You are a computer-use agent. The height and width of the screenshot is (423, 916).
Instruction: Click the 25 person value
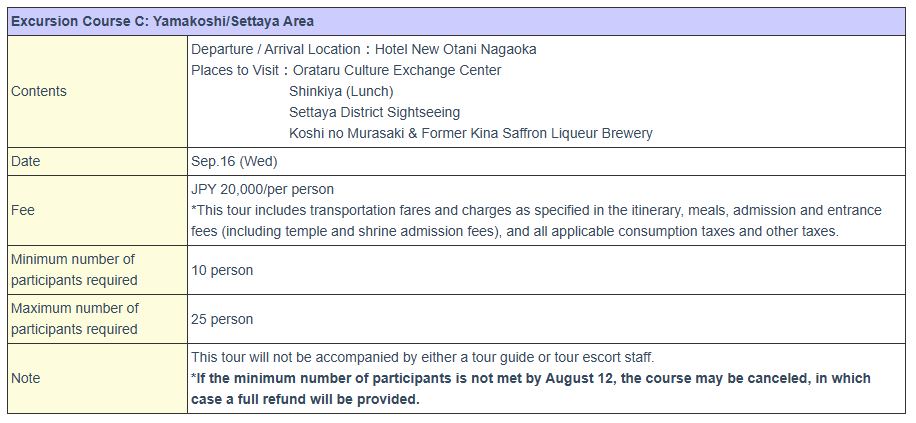222,320
